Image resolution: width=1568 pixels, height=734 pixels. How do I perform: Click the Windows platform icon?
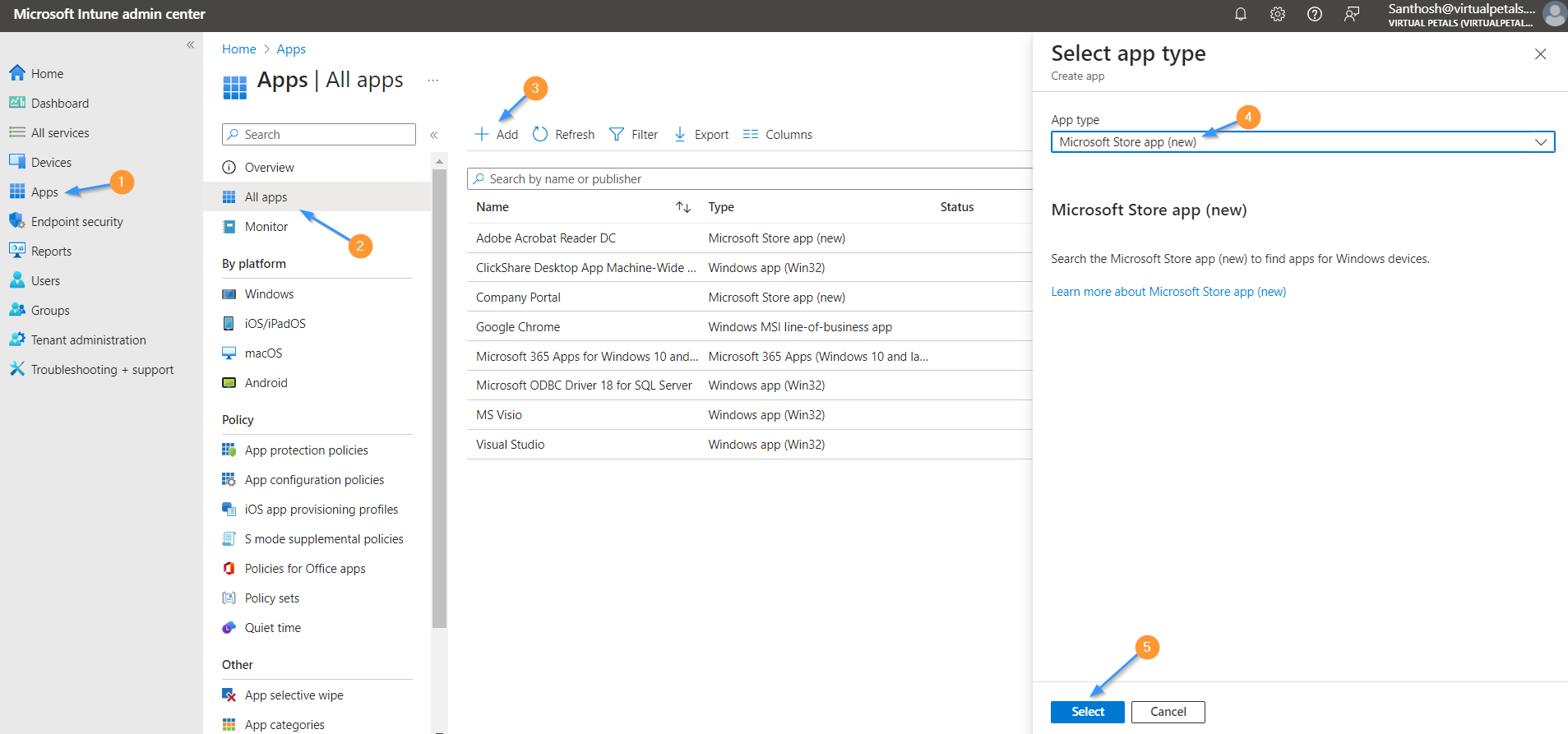pos(229,294)
